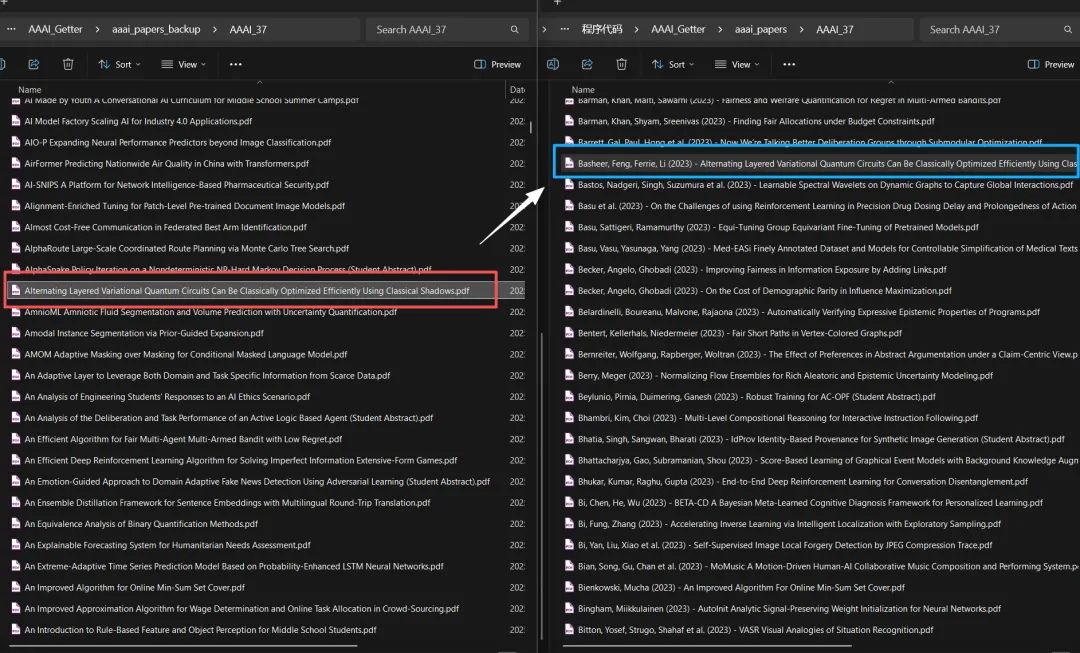Open See more ellipsis in left toolbar
The image size is (1080, 653).
[x=236, y=64]
